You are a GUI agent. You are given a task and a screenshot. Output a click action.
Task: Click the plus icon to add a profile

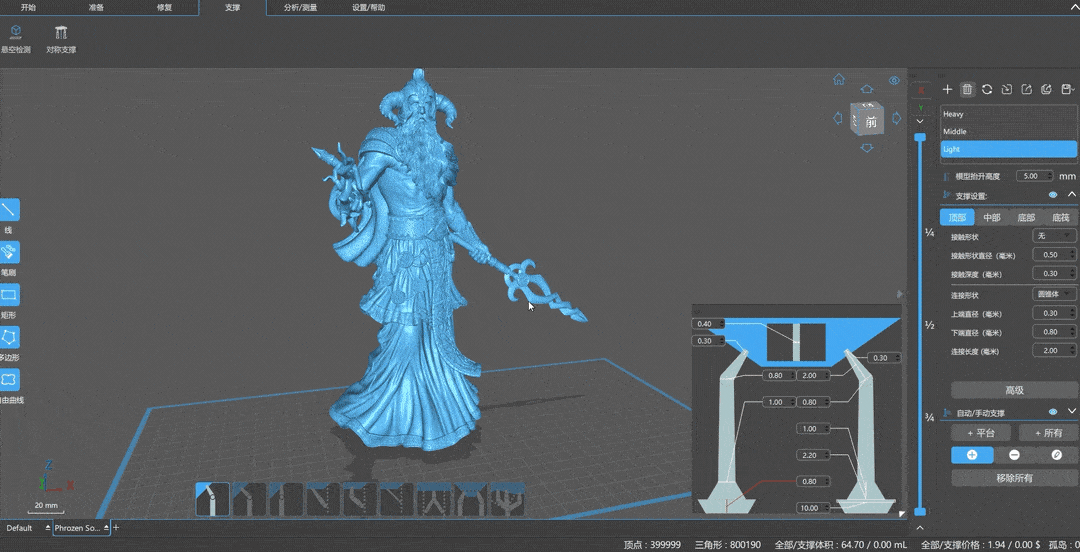948,90
